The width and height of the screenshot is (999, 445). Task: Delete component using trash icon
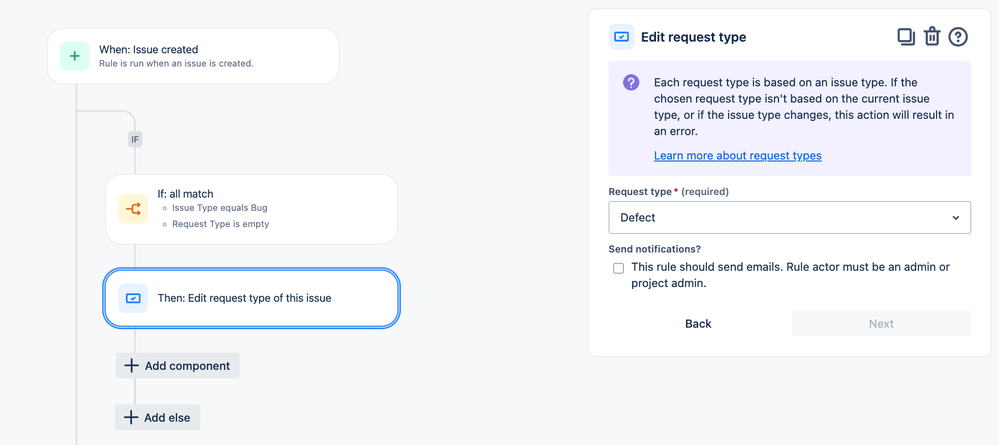pos(932,37)
